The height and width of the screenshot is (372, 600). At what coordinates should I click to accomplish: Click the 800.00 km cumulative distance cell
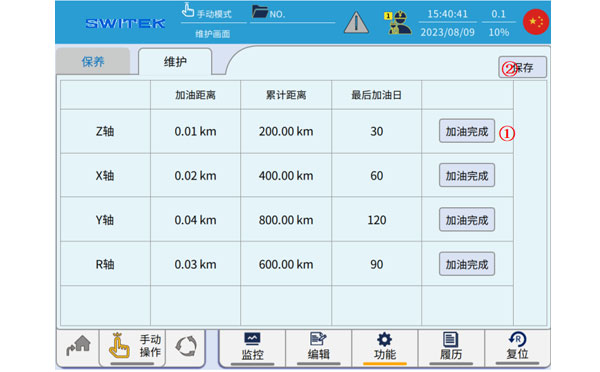click(x=286, y=220)
